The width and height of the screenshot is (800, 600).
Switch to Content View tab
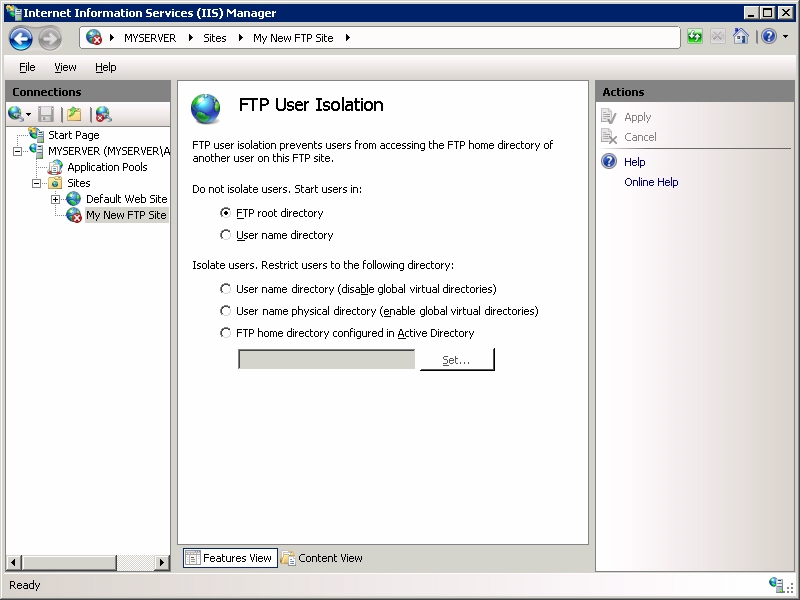pos(322,558)
